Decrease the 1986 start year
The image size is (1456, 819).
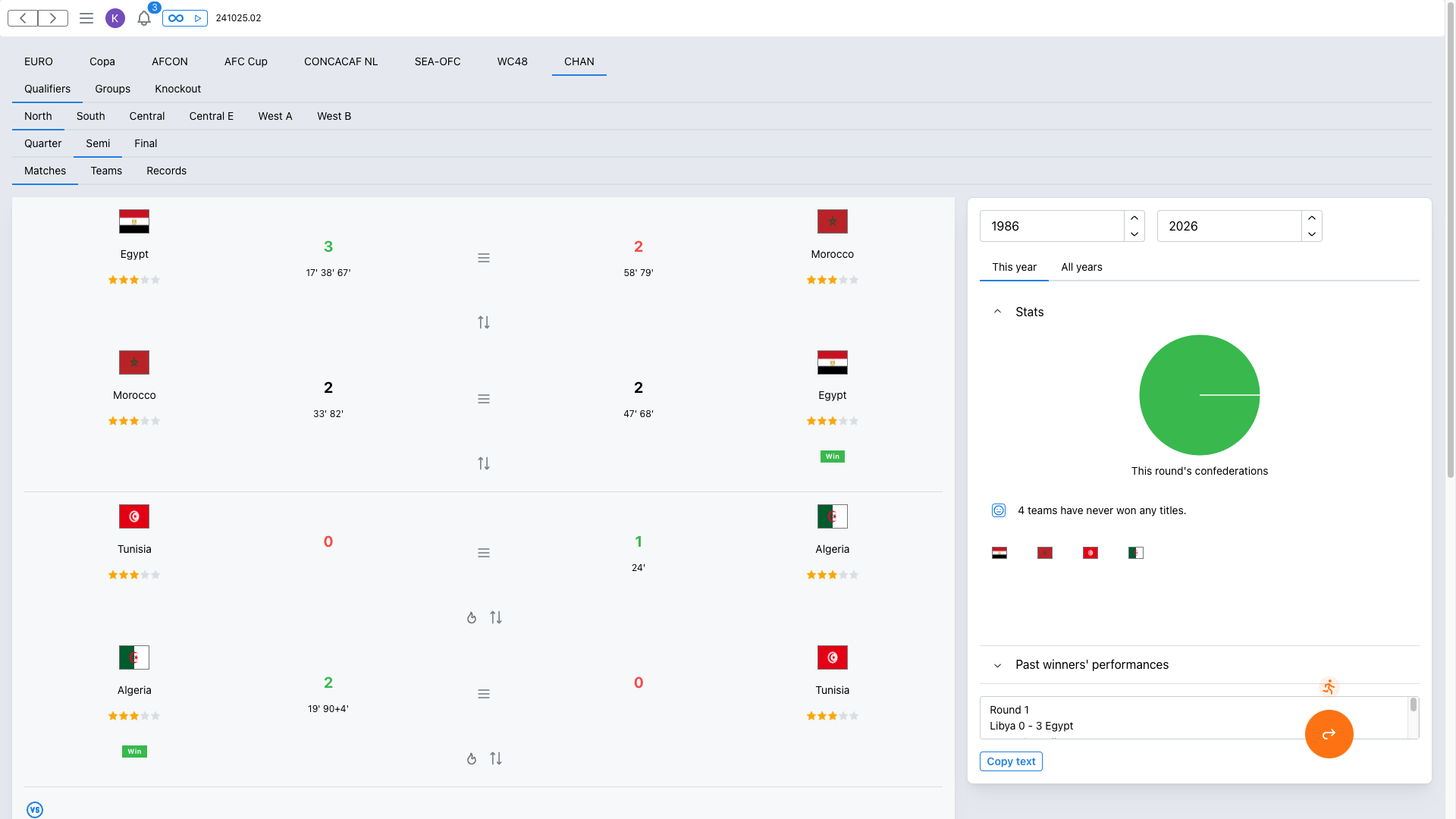tap(1134, 234)
